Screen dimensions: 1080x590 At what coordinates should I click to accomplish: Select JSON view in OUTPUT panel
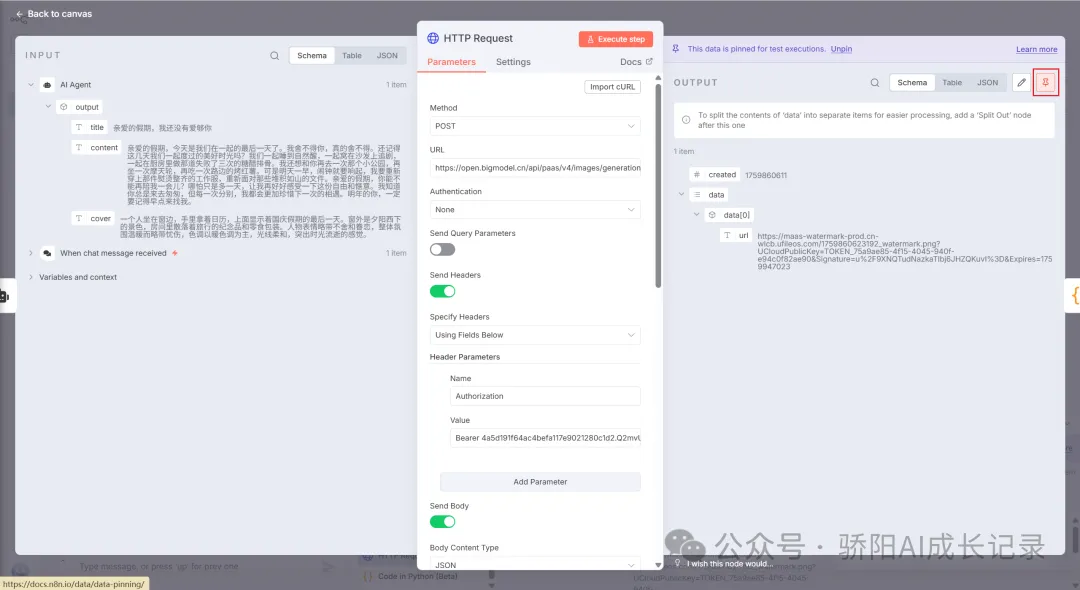987,83
